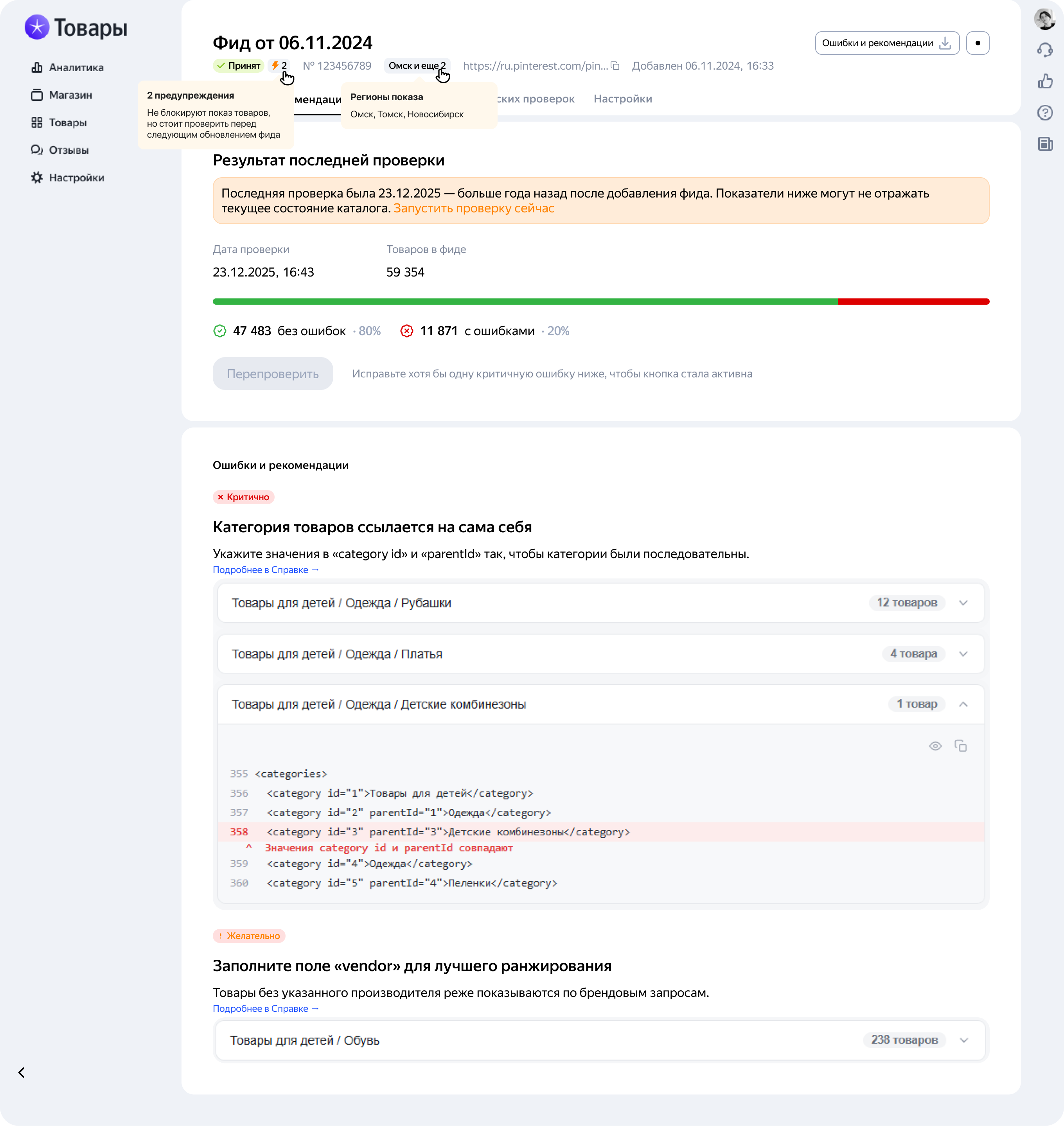Open Настройки gear in the sidebar
Screen dimensions: 1064x1126
(x=68, y=178)
